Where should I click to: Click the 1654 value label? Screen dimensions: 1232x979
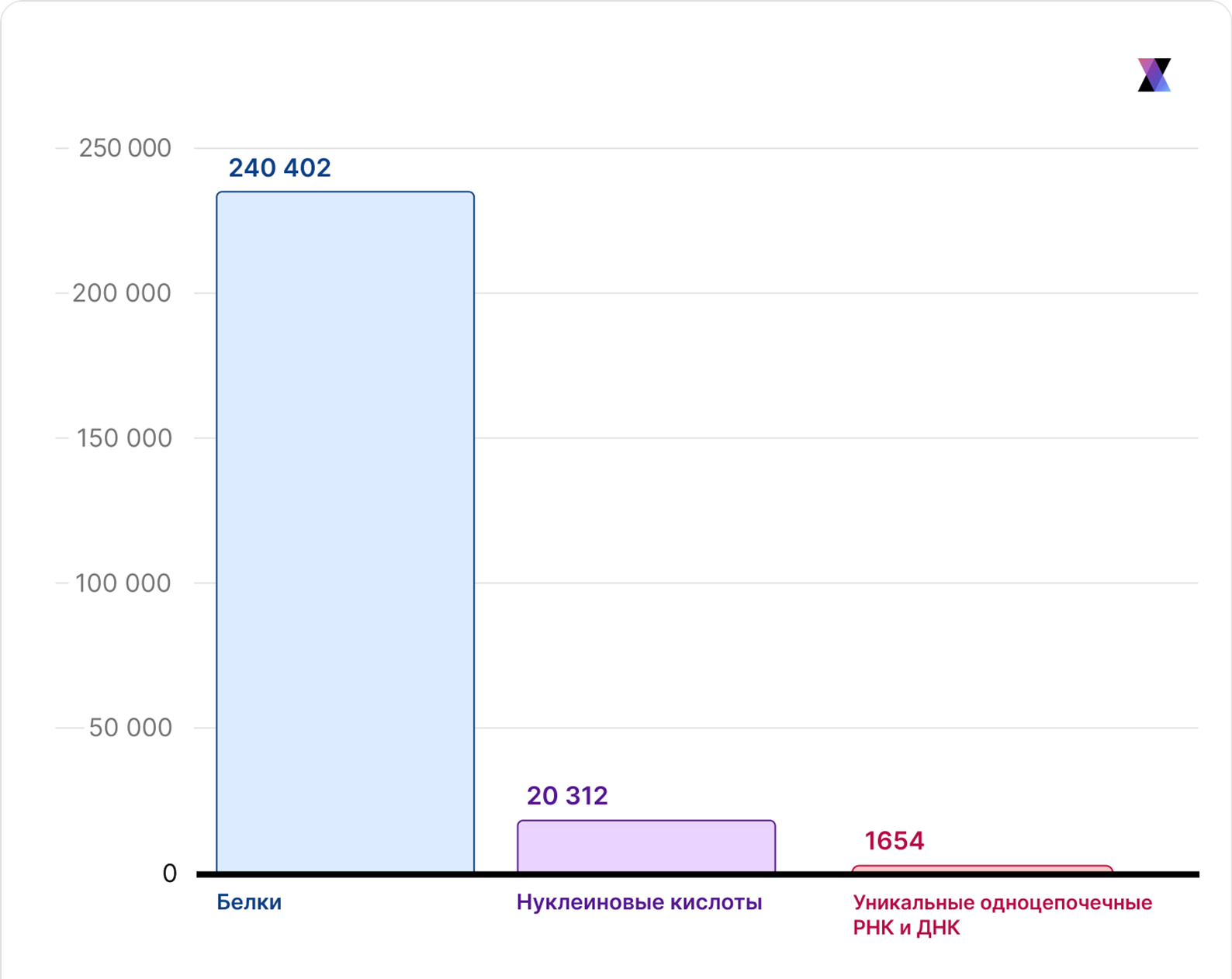(x=894, y=841)
